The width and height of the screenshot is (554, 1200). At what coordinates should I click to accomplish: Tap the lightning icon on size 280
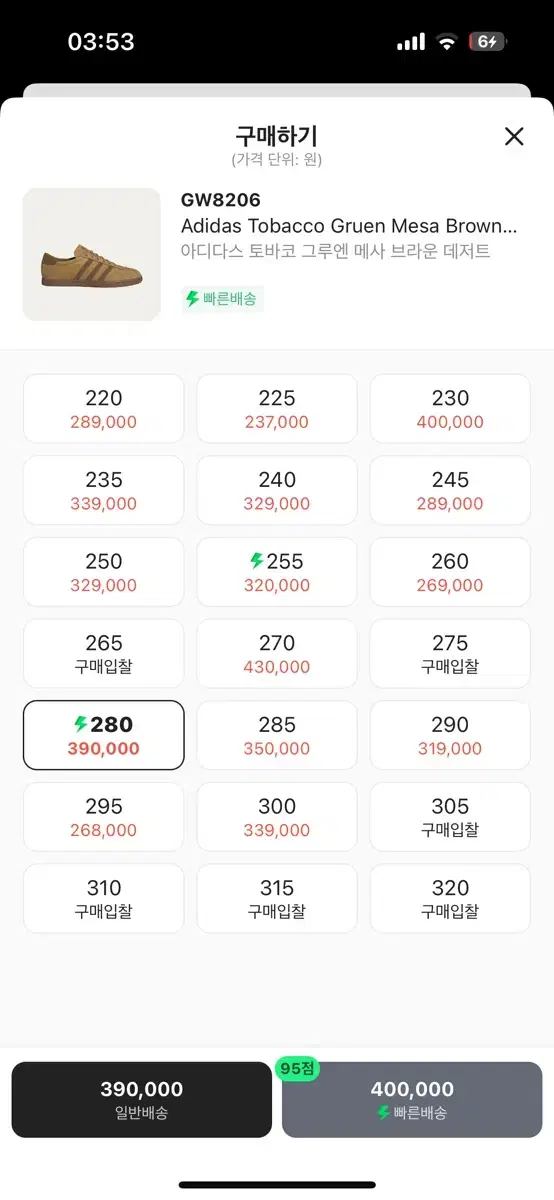click(81, 724)
